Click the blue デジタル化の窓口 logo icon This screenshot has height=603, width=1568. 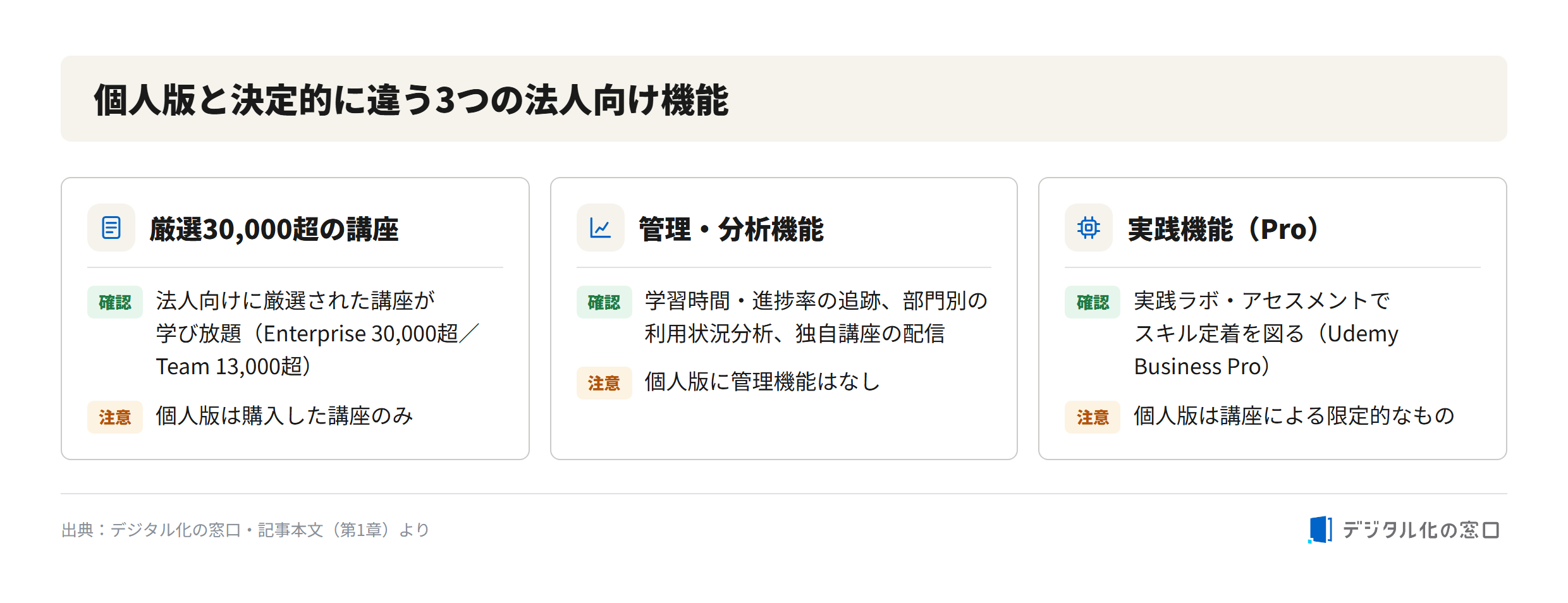tap(1320, 529)
